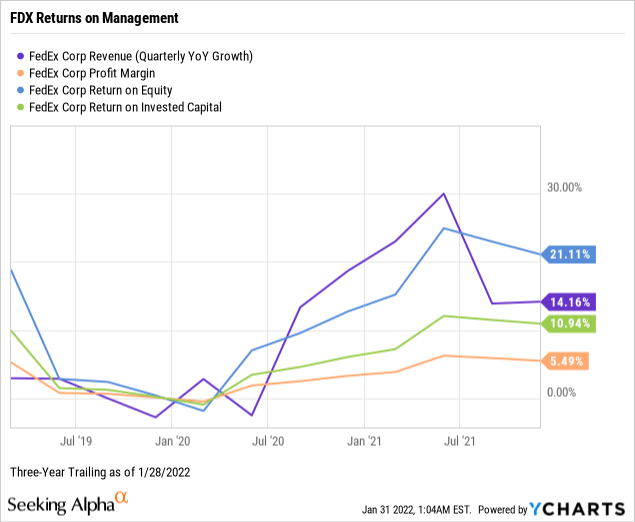Click the Three-Year Trailing date caption
The image size is (635, 522).
tap(100, 471)
